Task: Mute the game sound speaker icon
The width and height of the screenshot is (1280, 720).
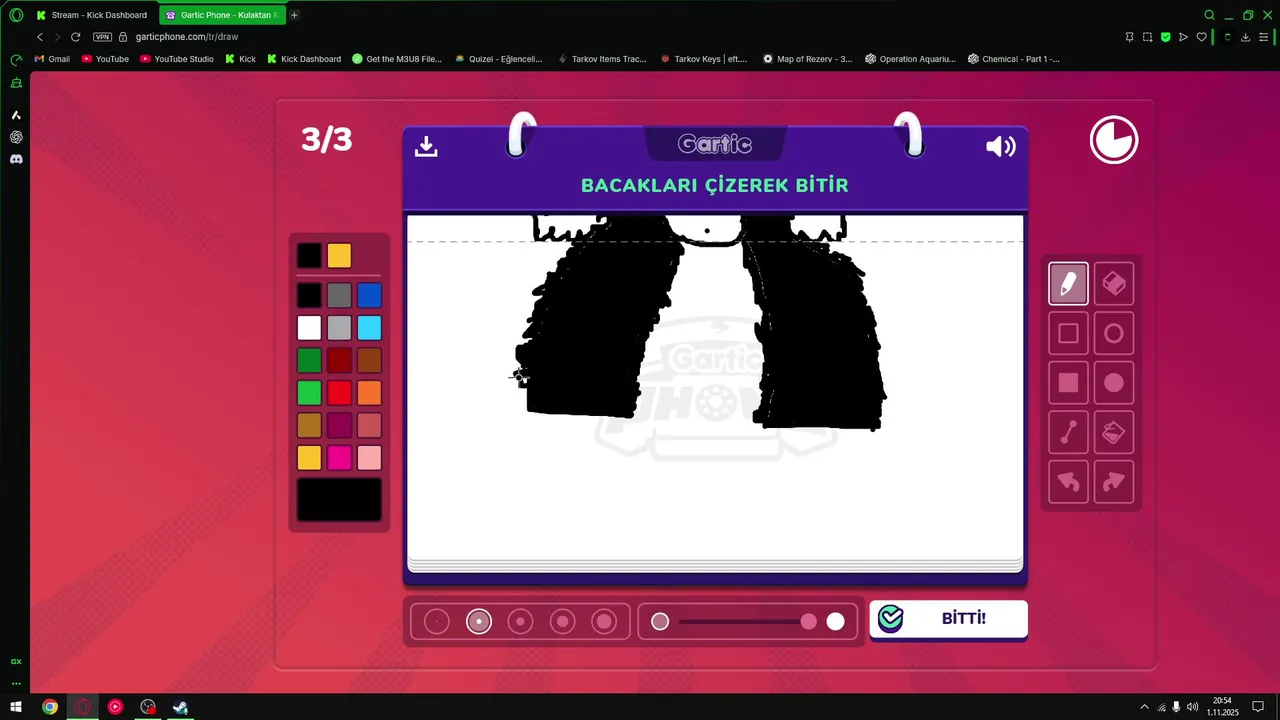Action: coord(1000,147)
